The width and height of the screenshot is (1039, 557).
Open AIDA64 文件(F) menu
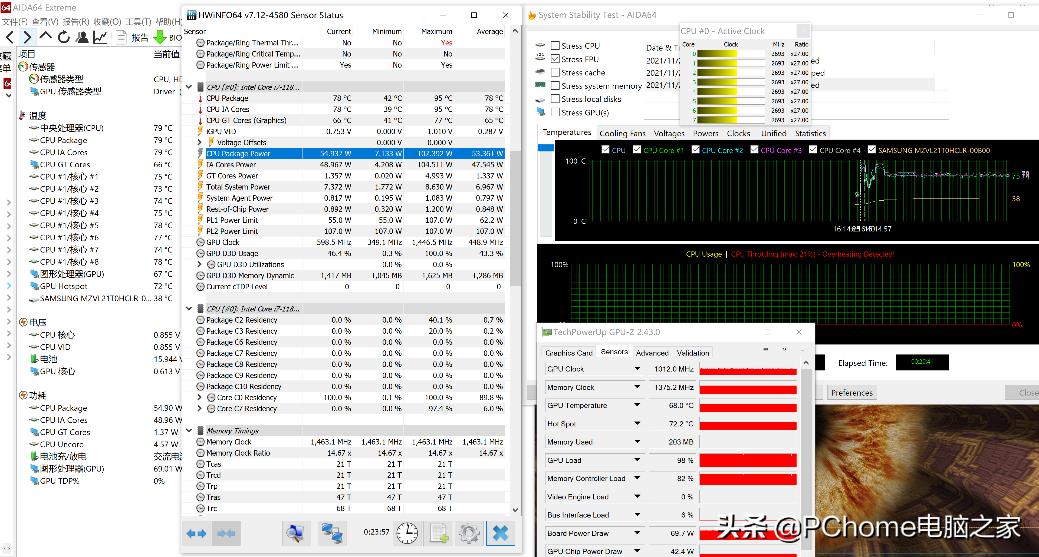pos(13,22)
